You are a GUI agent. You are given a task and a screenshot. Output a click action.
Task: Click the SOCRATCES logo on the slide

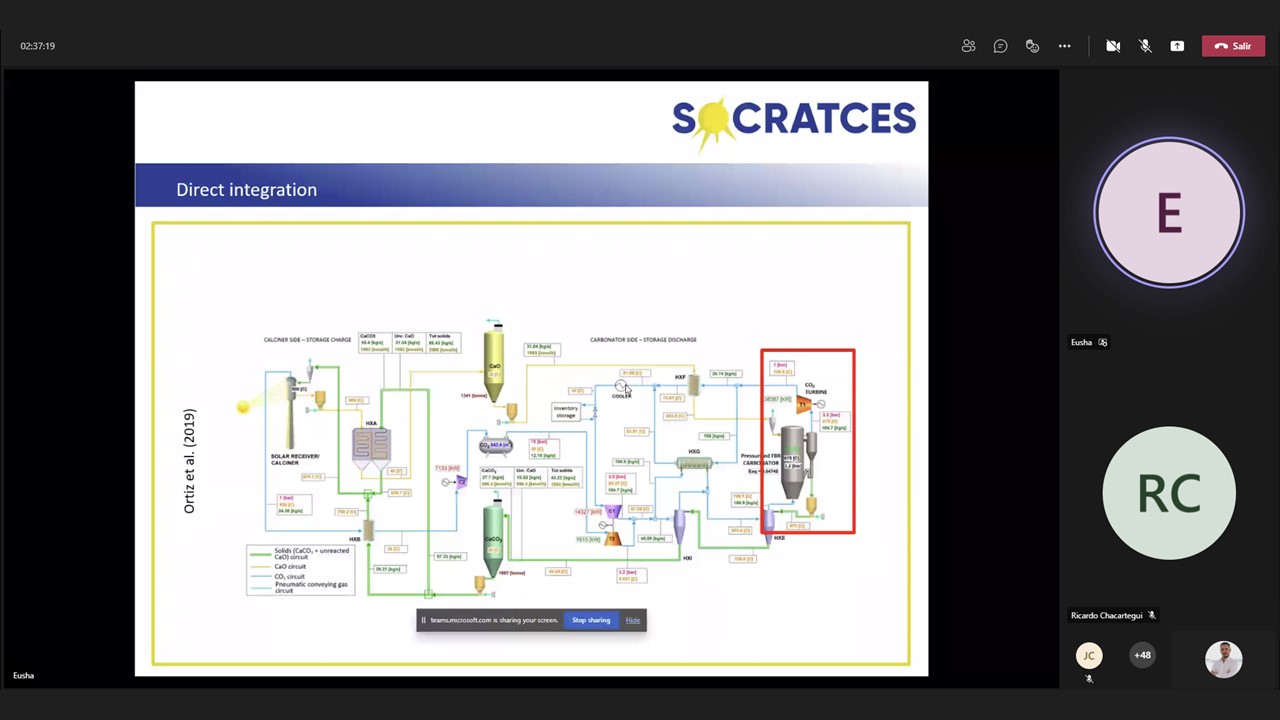tap(793, 120)
